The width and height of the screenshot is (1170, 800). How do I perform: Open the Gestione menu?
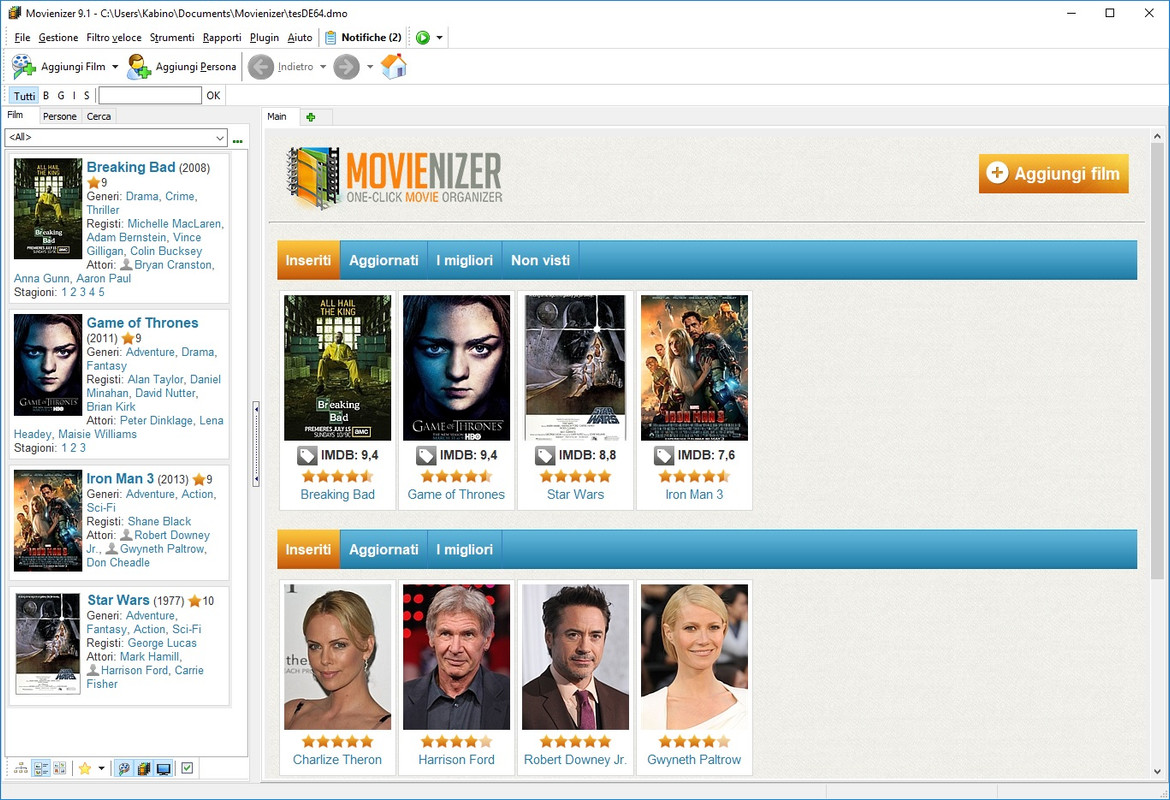click(58, 37)
